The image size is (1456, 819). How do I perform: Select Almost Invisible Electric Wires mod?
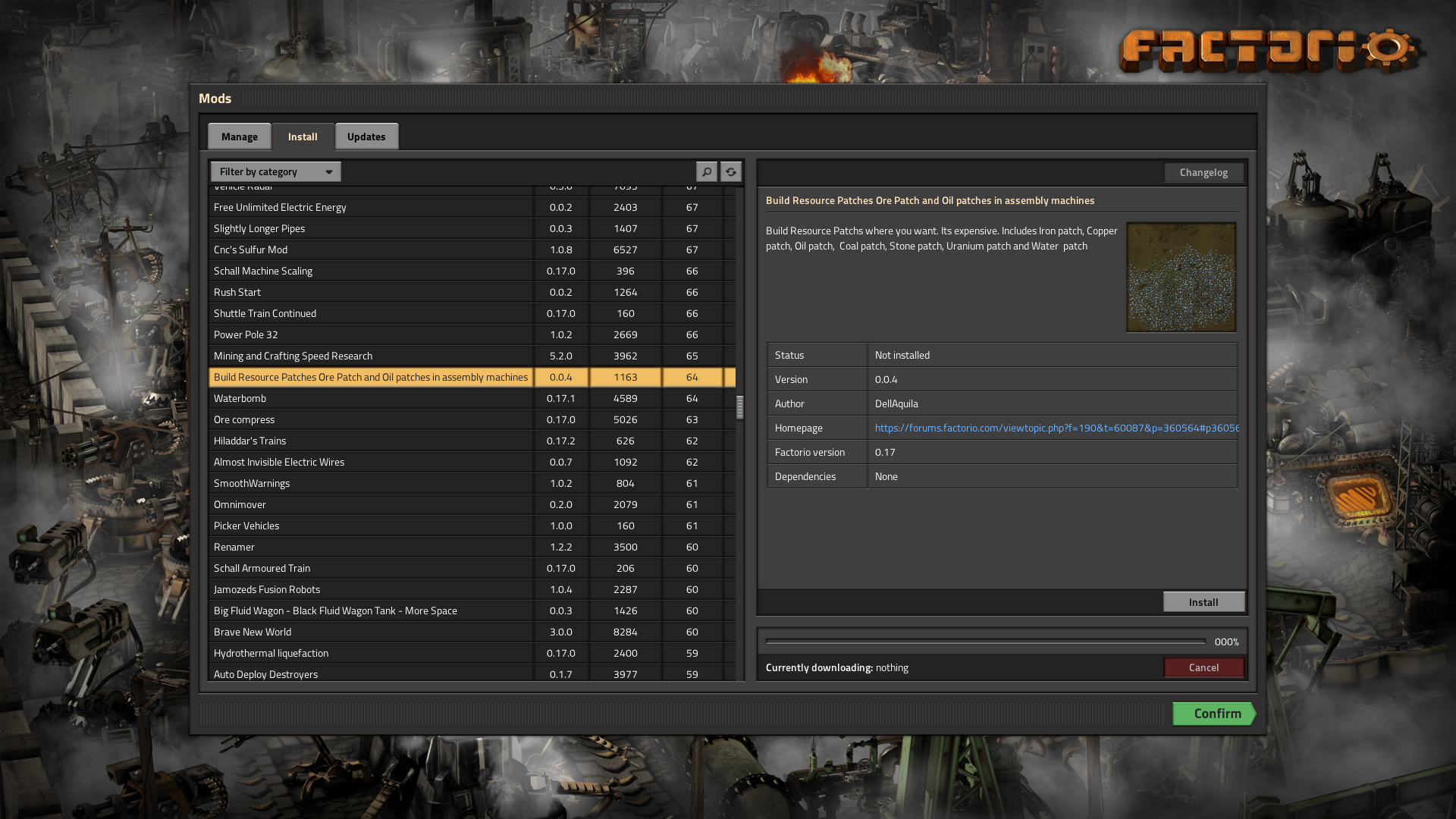coord(472,462)
